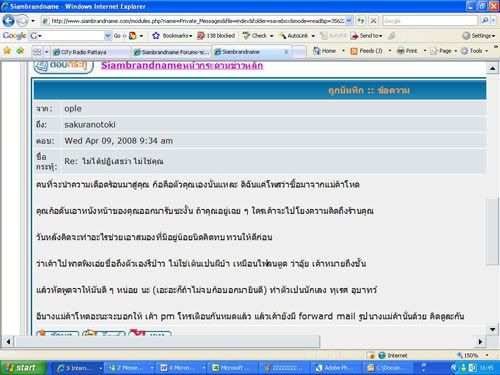Open the pink Siambrandname forum index link
500x375 pixels.
182,65
